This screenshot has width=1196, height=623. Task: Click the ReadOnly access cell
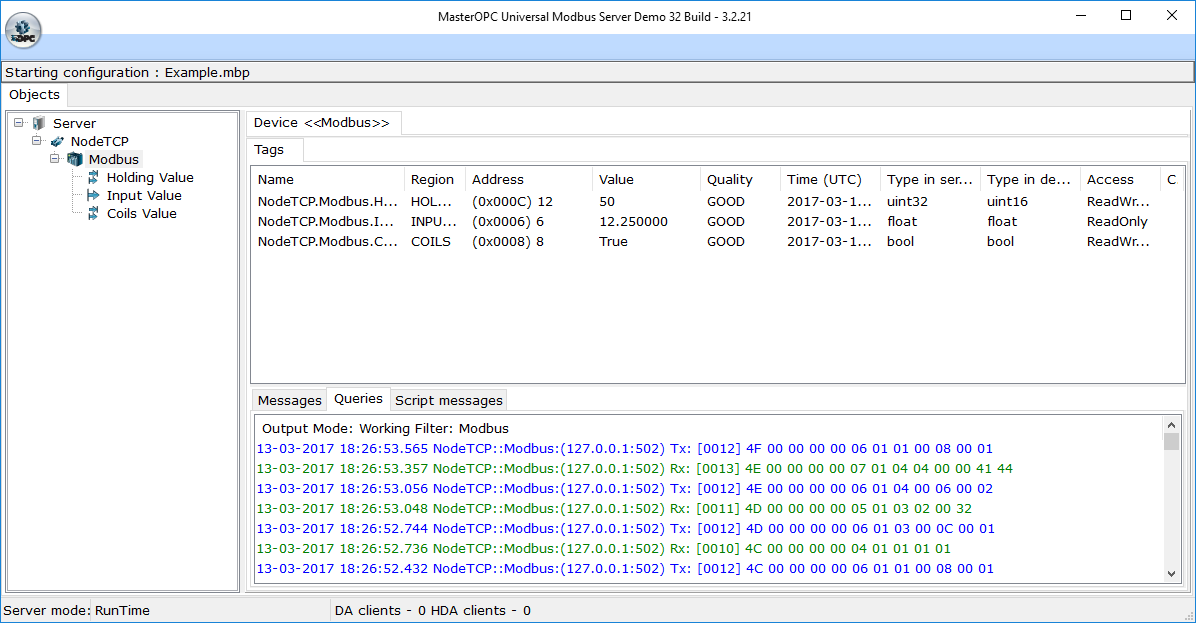pyautogui.click(x=1117, y=222)
